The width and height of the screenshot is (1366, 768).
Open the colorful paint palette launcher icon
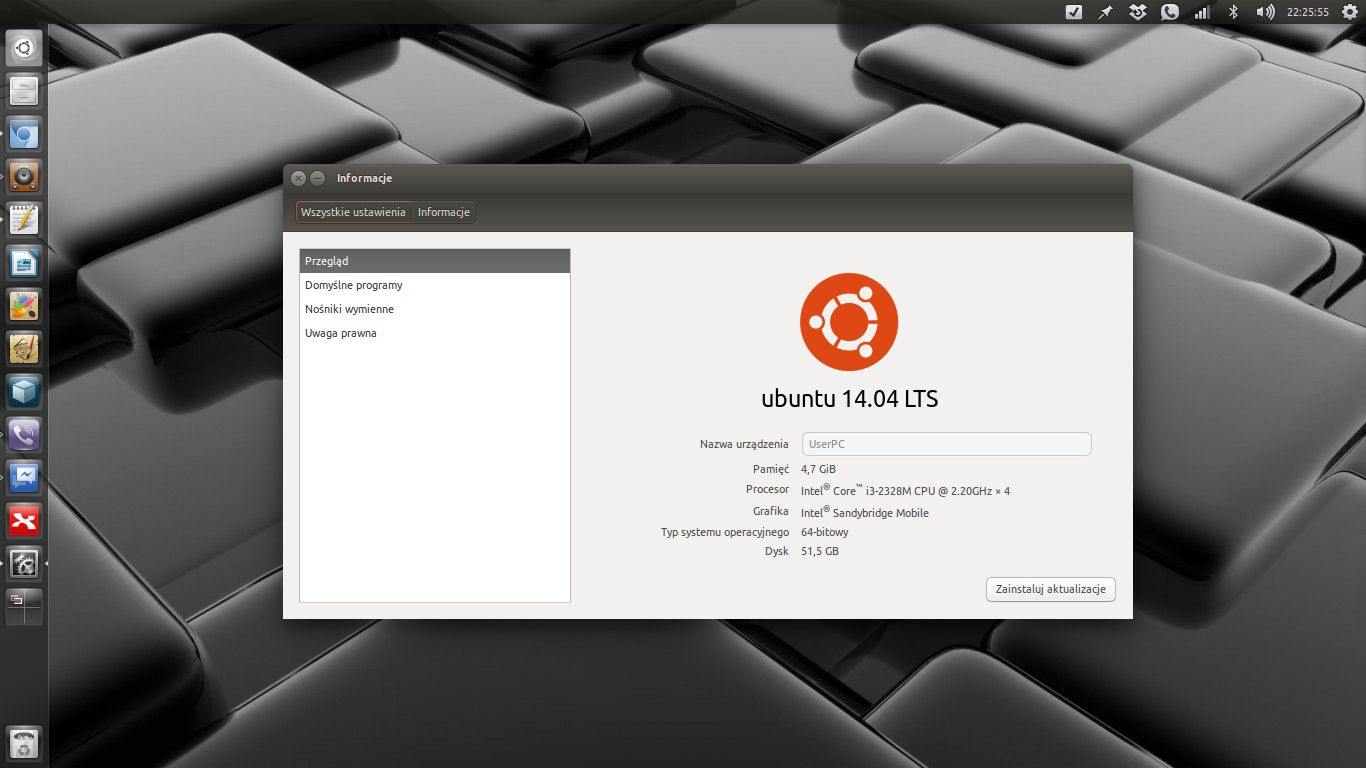pyautogui.click(x=24, y=306)
